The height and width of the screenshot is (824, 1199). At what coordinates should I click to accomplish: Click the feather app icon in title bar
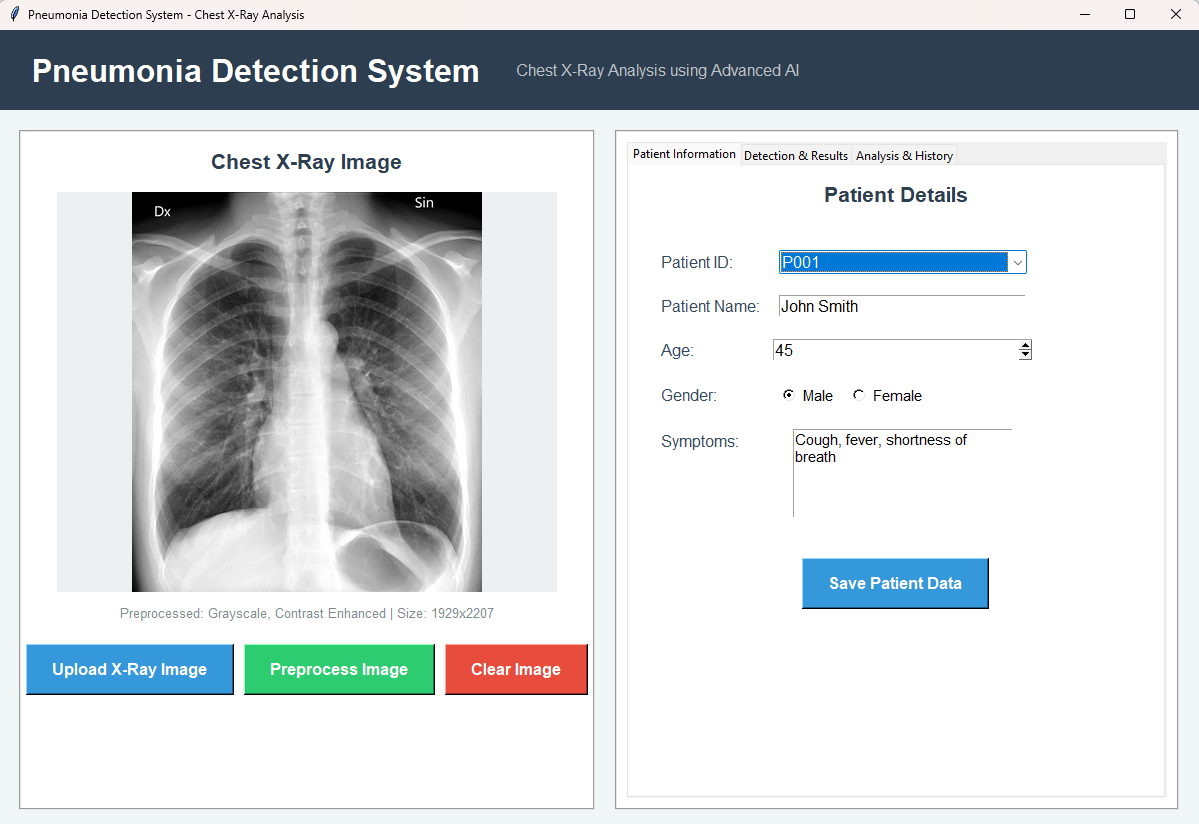click(x=14, y=15)
